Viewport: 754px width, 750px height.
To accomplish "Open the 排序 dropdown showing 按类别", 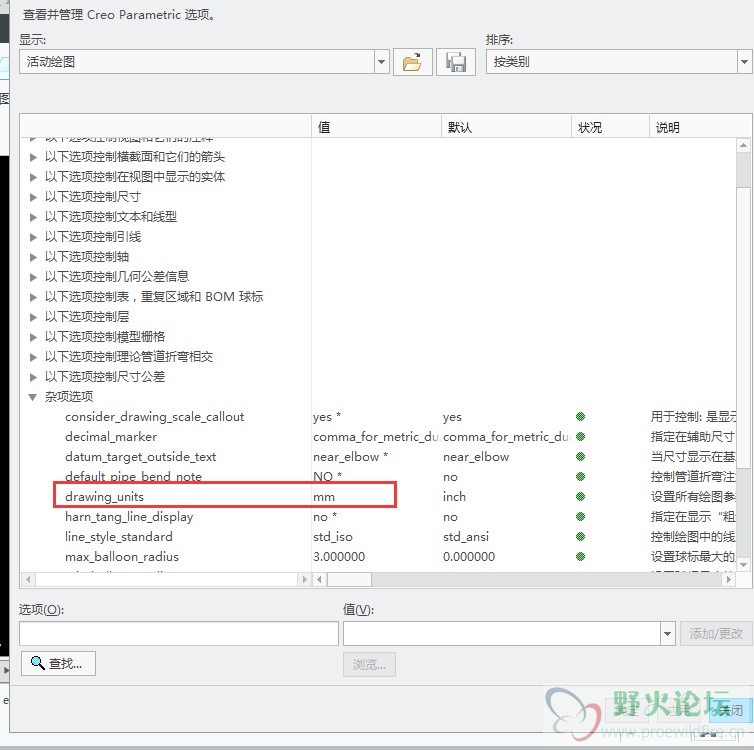I will click(744, 62).
